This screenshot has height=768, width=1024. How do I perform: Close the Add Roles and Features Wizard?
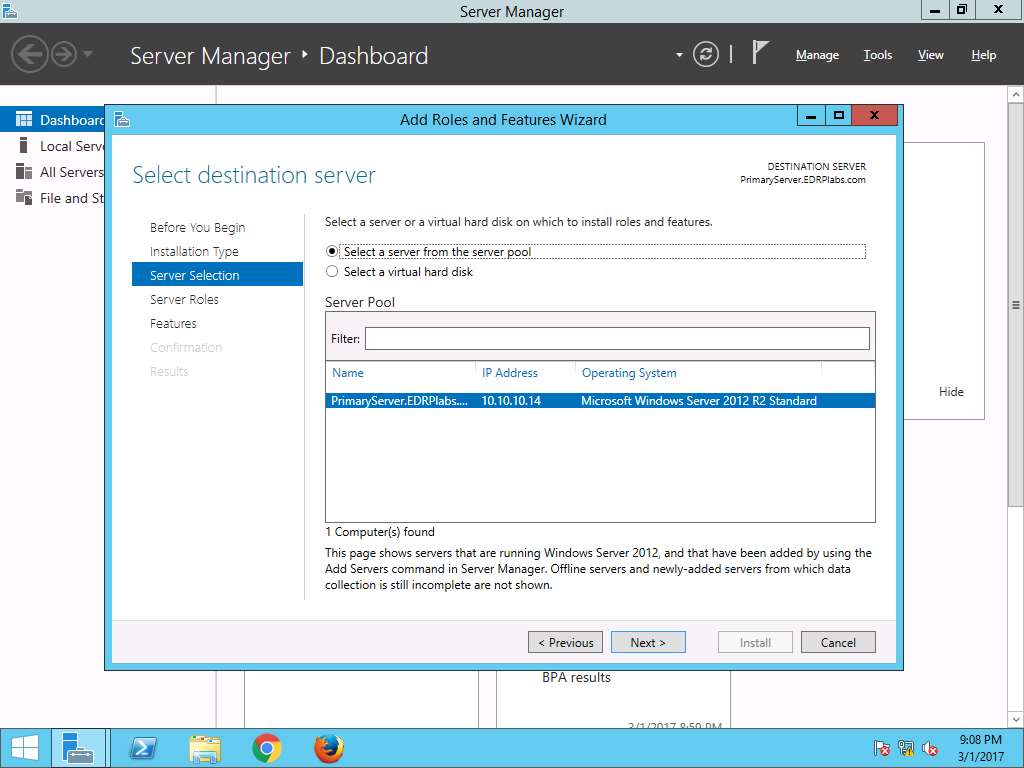pos(874,116)
